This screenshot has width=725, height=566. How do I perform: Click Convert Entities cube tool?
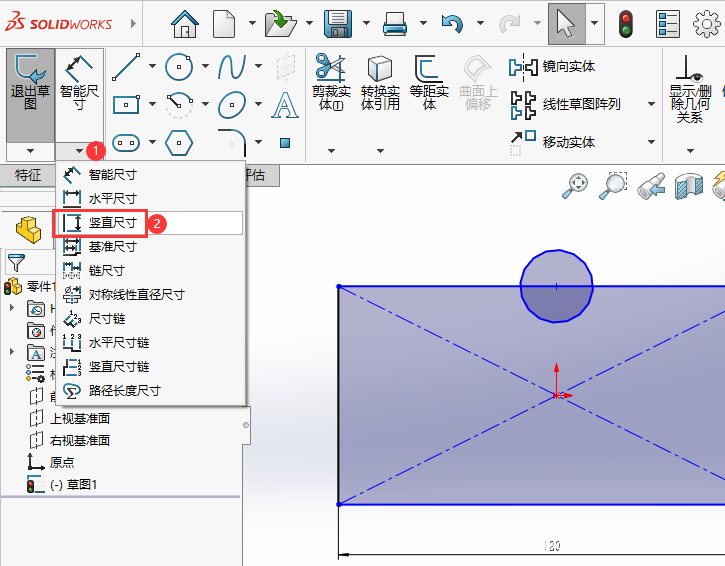pos(380,82)
